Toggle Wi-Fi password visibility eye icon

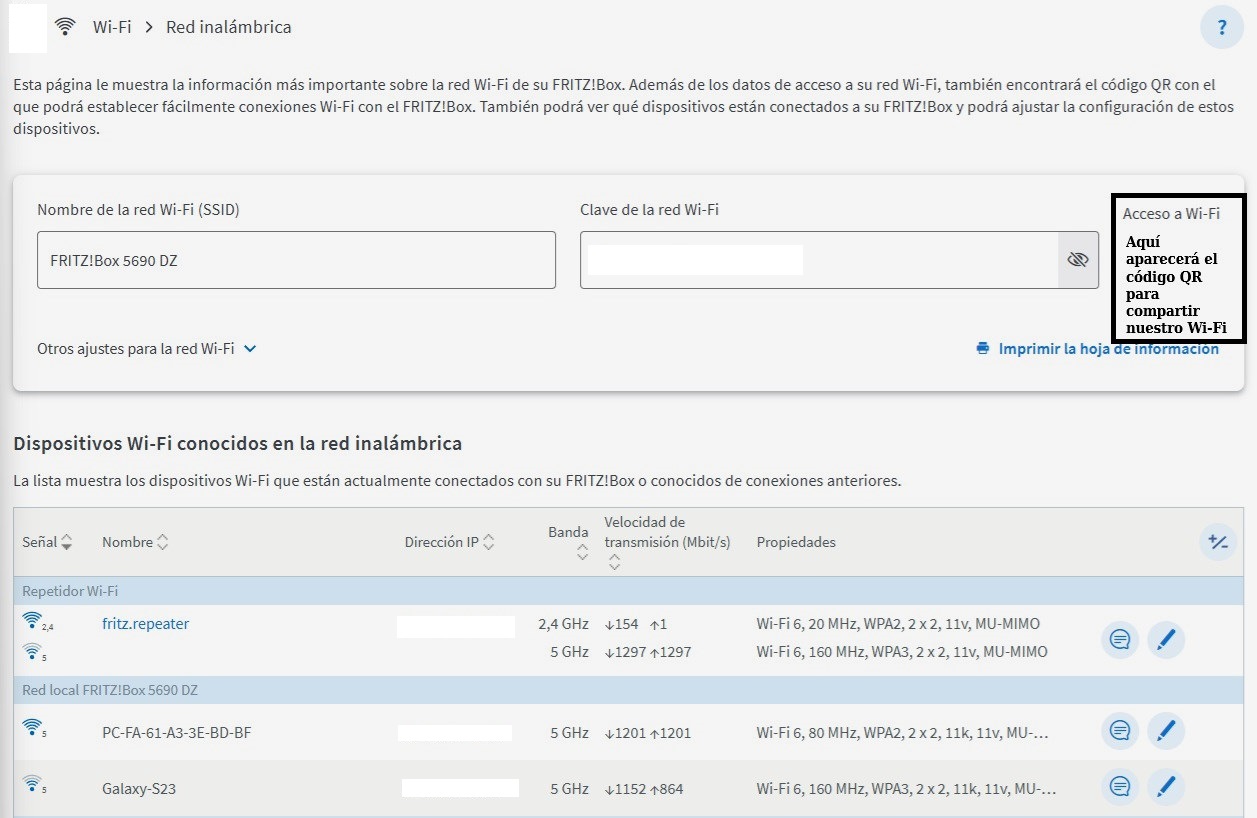tap(1077, 260)
